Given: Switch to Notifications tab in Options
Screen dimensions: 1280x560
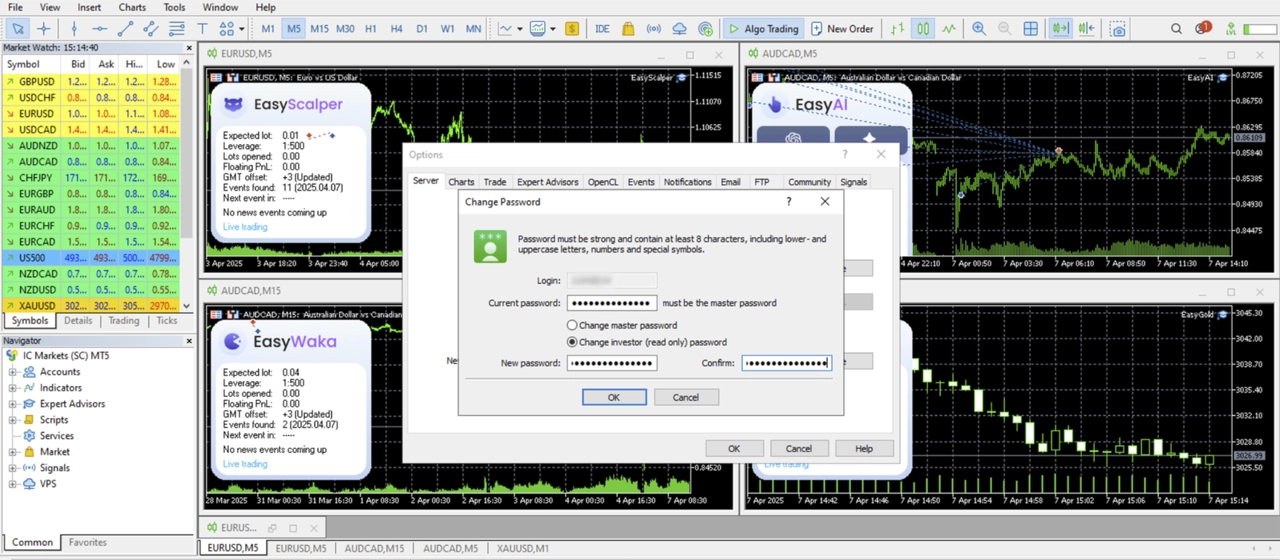Looking at the screenshot, I should tap(688, 182).
